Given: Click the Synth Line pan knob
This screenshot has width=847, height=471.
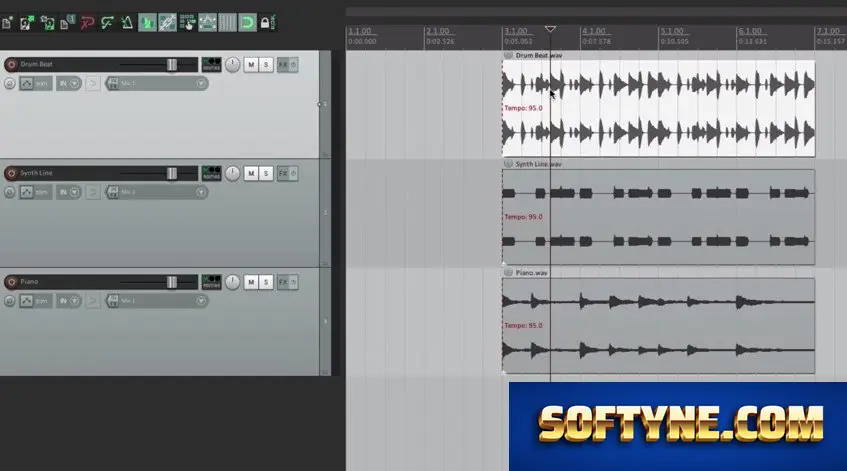Looking at the screenshot, I should [x=232, y=173].
